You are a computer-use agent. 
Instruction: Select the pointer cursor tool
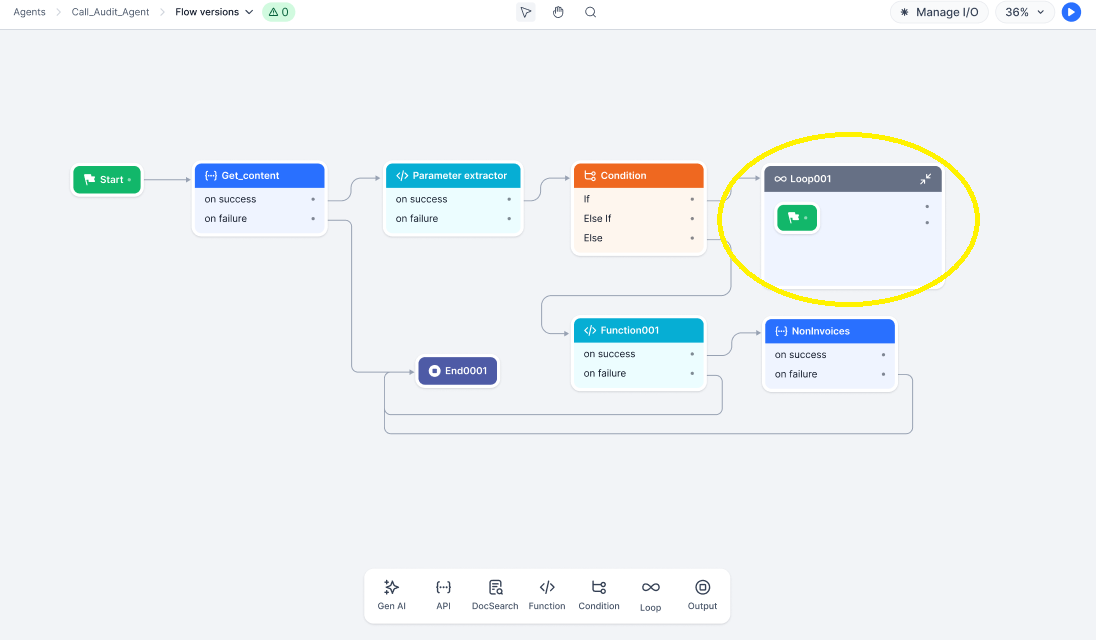coord(525,12)
